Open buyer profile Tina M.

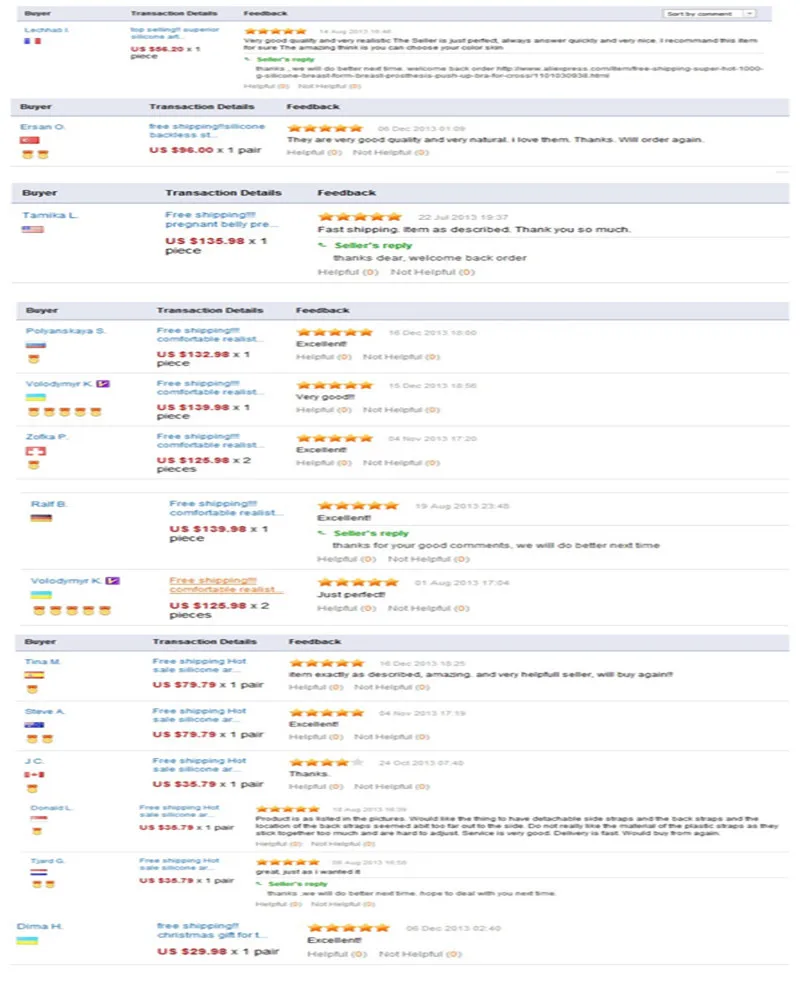[43, 661]
